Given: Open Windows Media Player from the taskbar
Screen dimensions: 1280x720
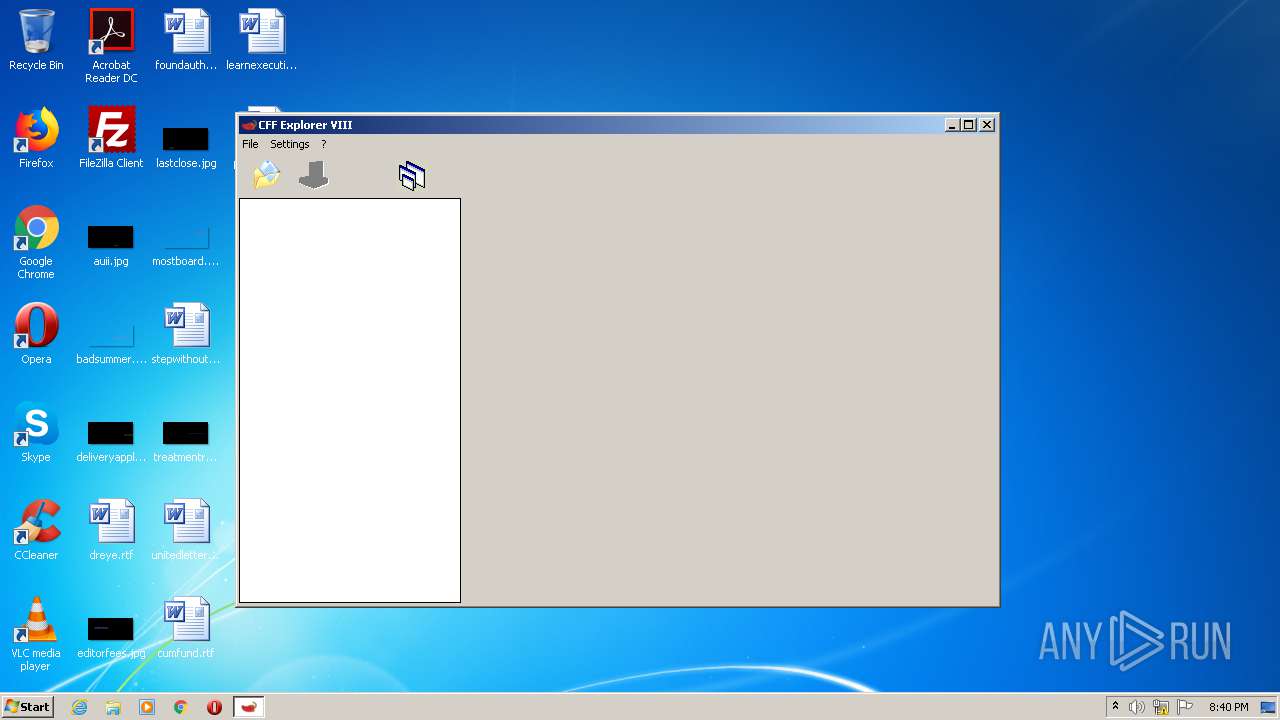Looking at the screenshot, I should pos(147,707).
